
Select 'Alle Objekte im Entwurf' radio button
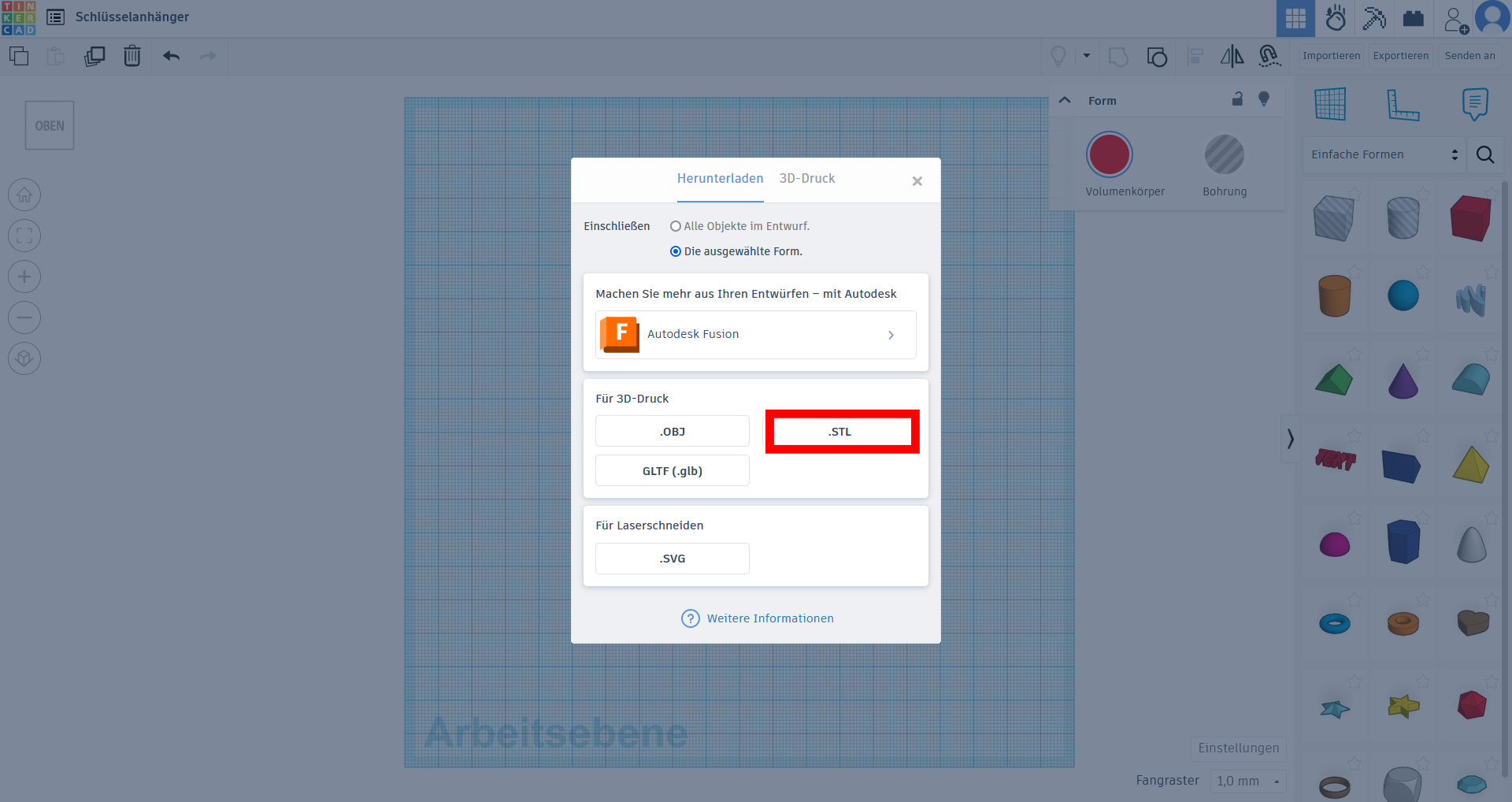pos(675,226)
